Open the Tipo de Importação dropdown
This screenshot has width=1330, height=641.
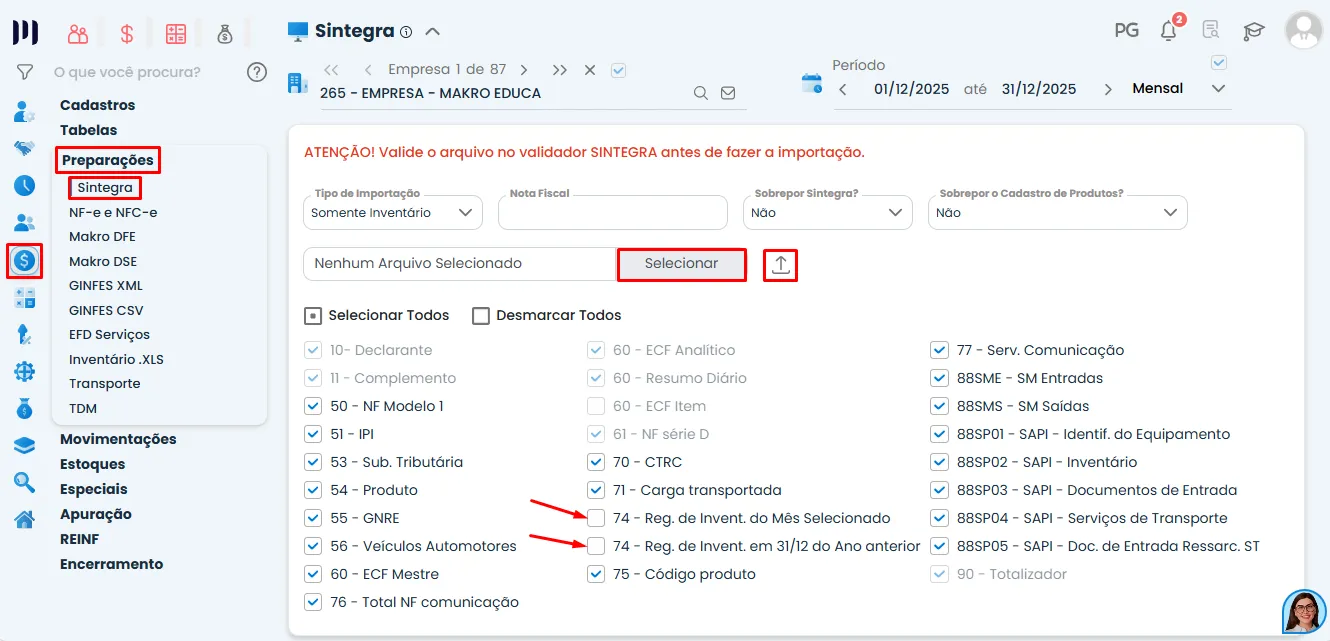pos(392,212)
